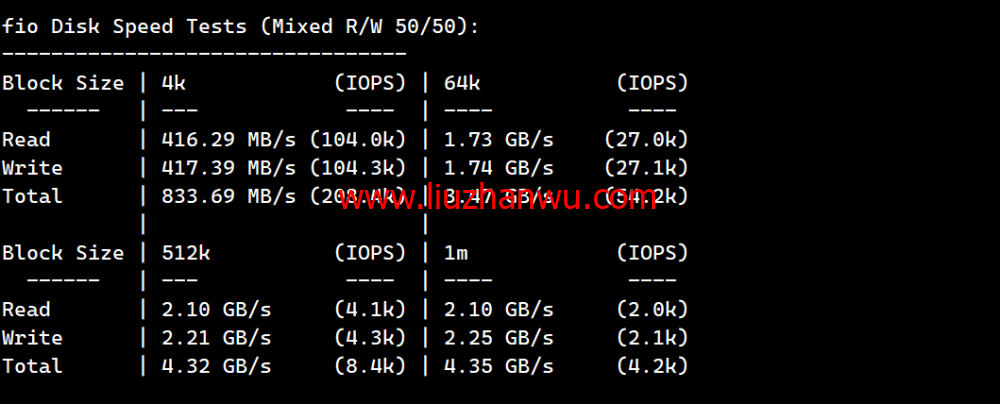
Task: Select the 512k read speed 2.10 GB/s
Action: [216, 310]
